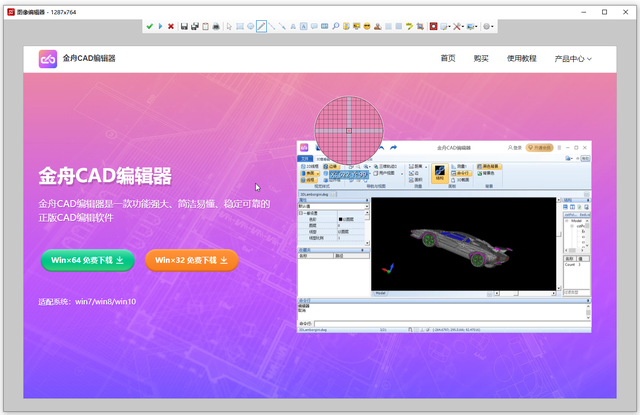The width and height of the screenshot is (640, 415).
Task: Open dropdown arrow beside the edit-note icon
Action: [449, 27]
